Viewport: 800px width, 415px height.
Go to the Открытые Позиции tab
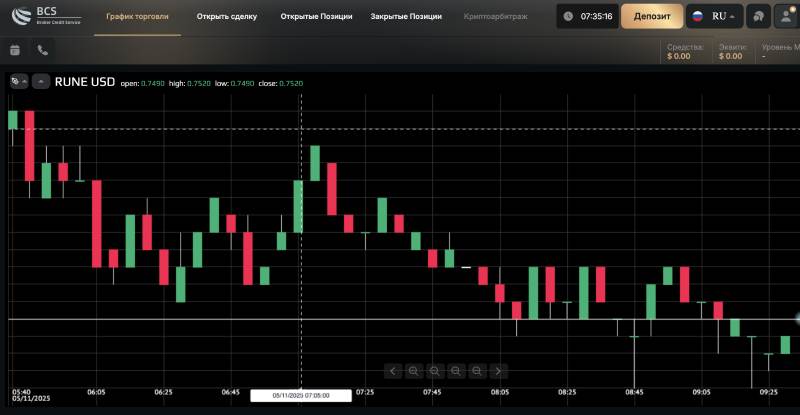point(316,16)
